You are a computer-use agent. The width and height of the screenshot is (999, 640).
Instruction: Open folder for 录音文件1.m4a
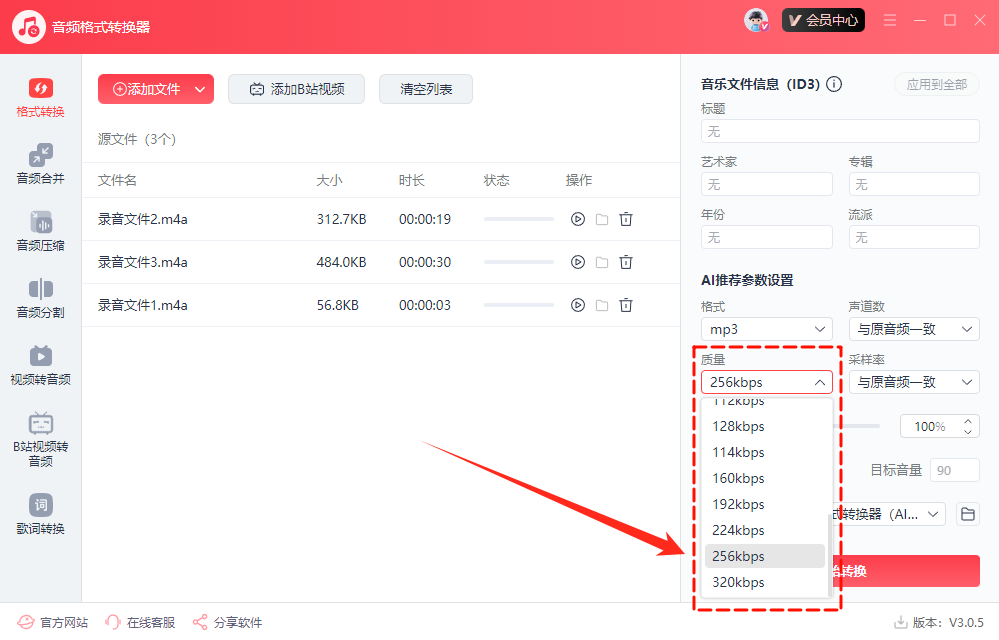(x=602, y=305)
